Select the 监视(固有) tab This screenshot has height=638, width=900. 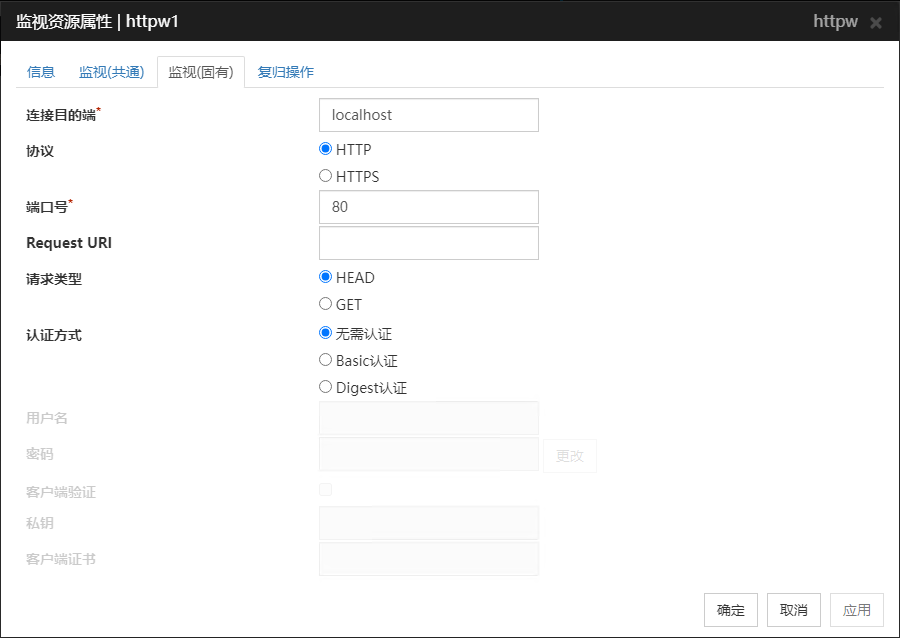coord(200,72)
